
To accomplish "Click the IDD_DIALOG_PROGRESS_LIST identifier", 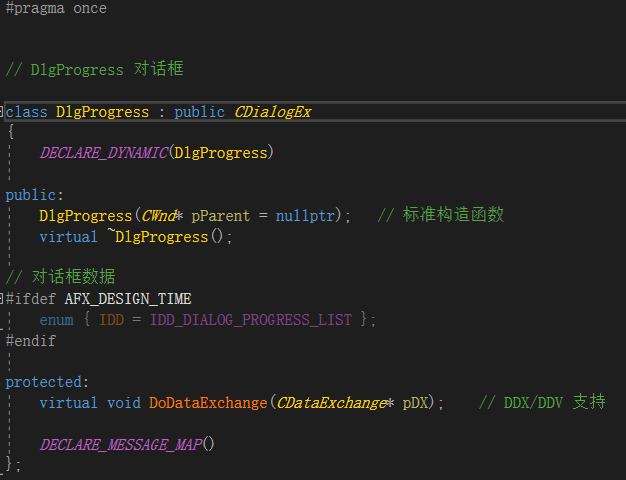I will click(251, 320).
